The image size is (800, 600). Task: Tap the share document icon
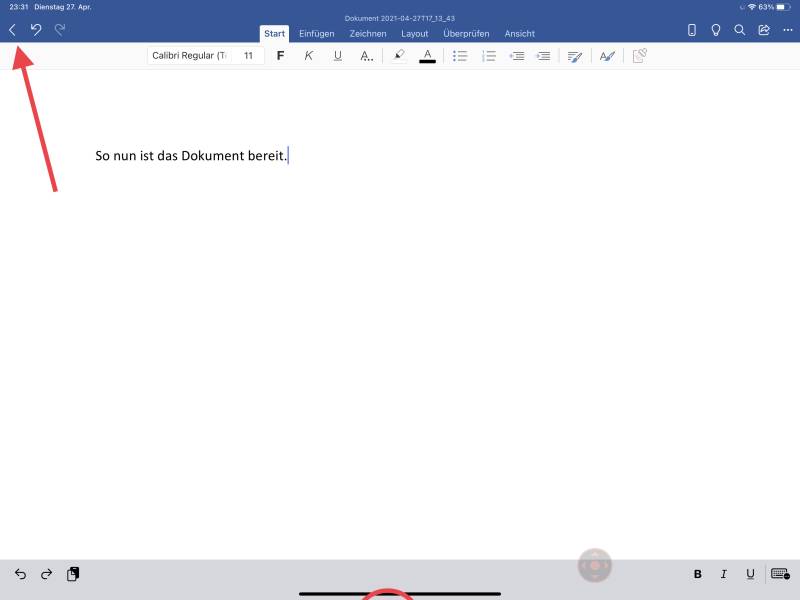764,30
